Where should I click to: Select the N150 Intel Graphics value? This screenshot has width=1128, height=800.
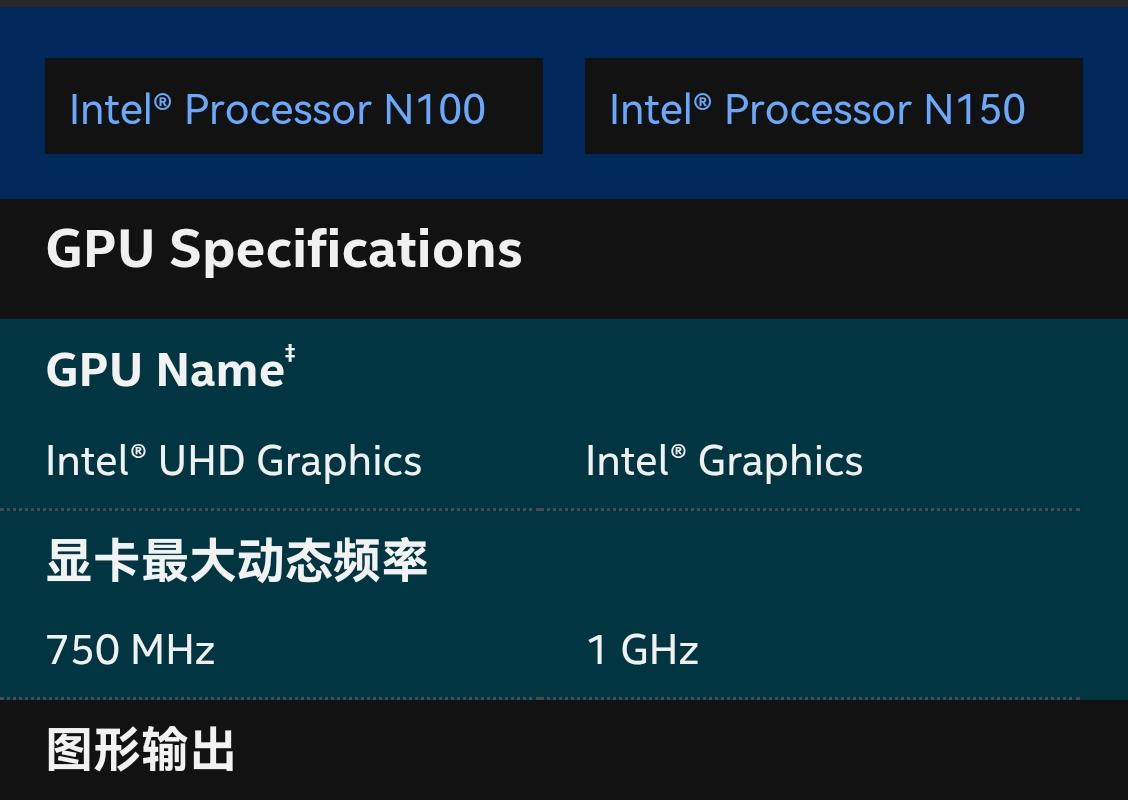[724, 461]
